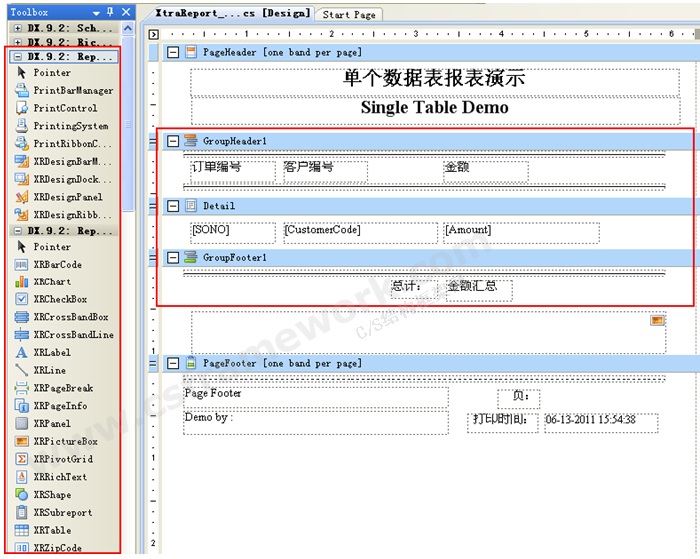Choose the XRShape control

click(x=52, y=495)
